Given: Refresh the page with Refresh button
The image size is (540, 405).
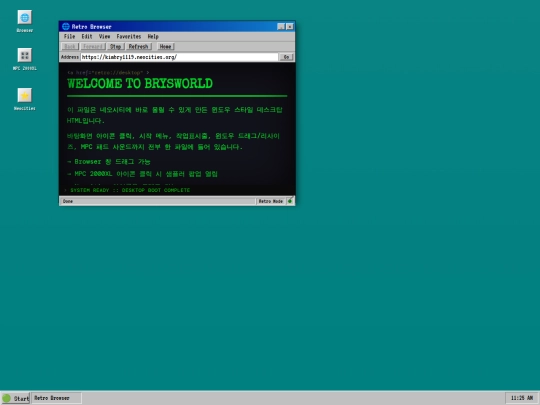Looking at the screenshot, I should coord(138,46).
